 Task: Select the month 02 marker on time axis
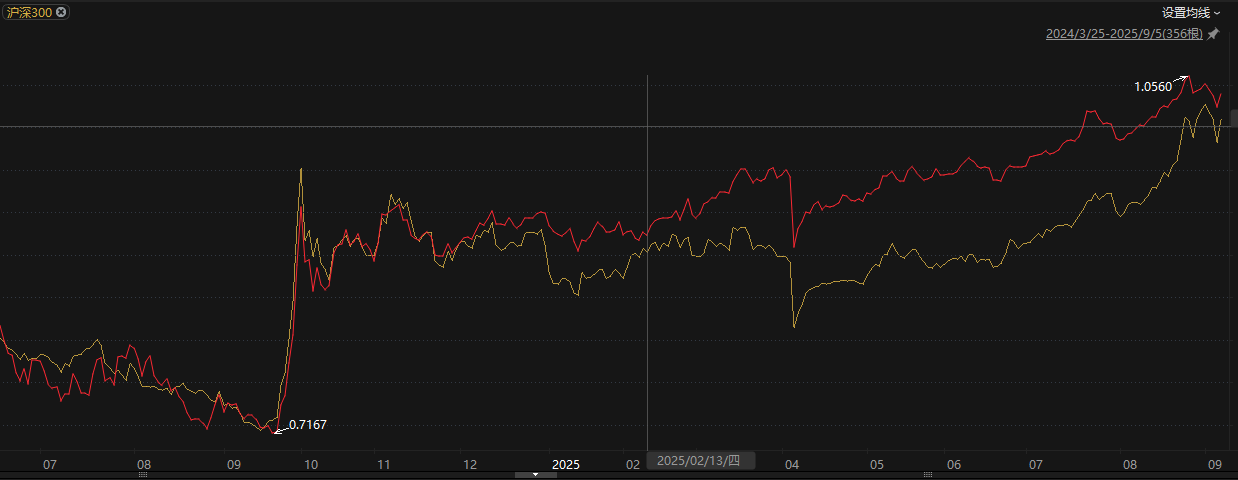[x=632, y=465]
